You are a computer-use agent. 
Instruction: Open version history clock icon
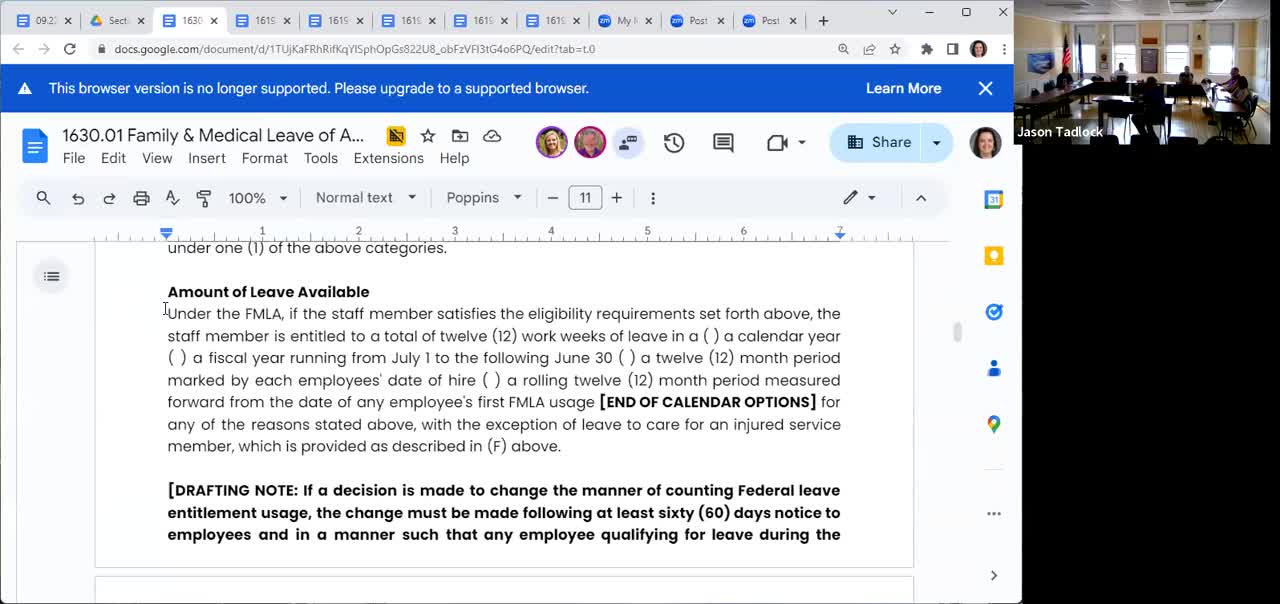tap(674, 143)
